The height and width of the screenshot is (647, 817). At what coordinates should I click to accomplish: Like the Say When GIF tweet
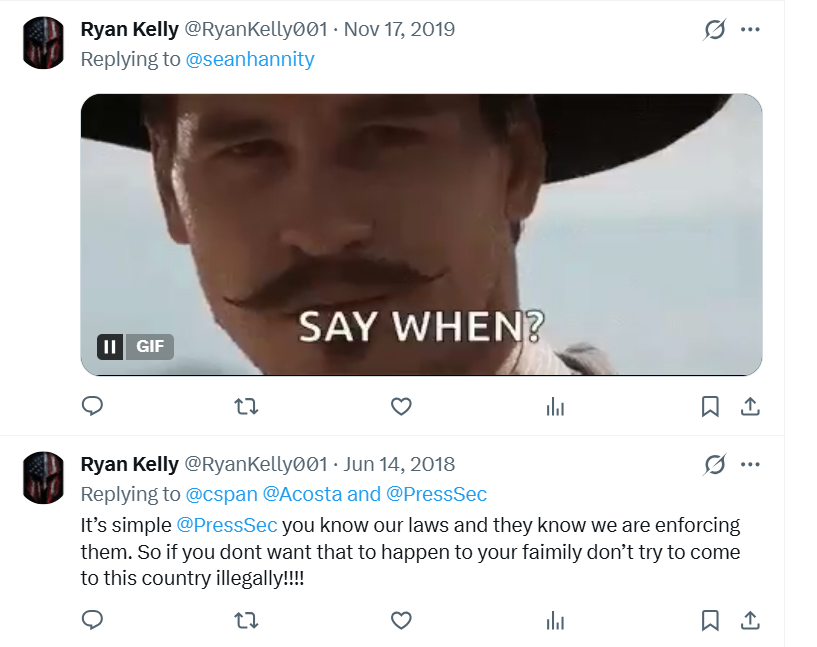click(401, 406)
